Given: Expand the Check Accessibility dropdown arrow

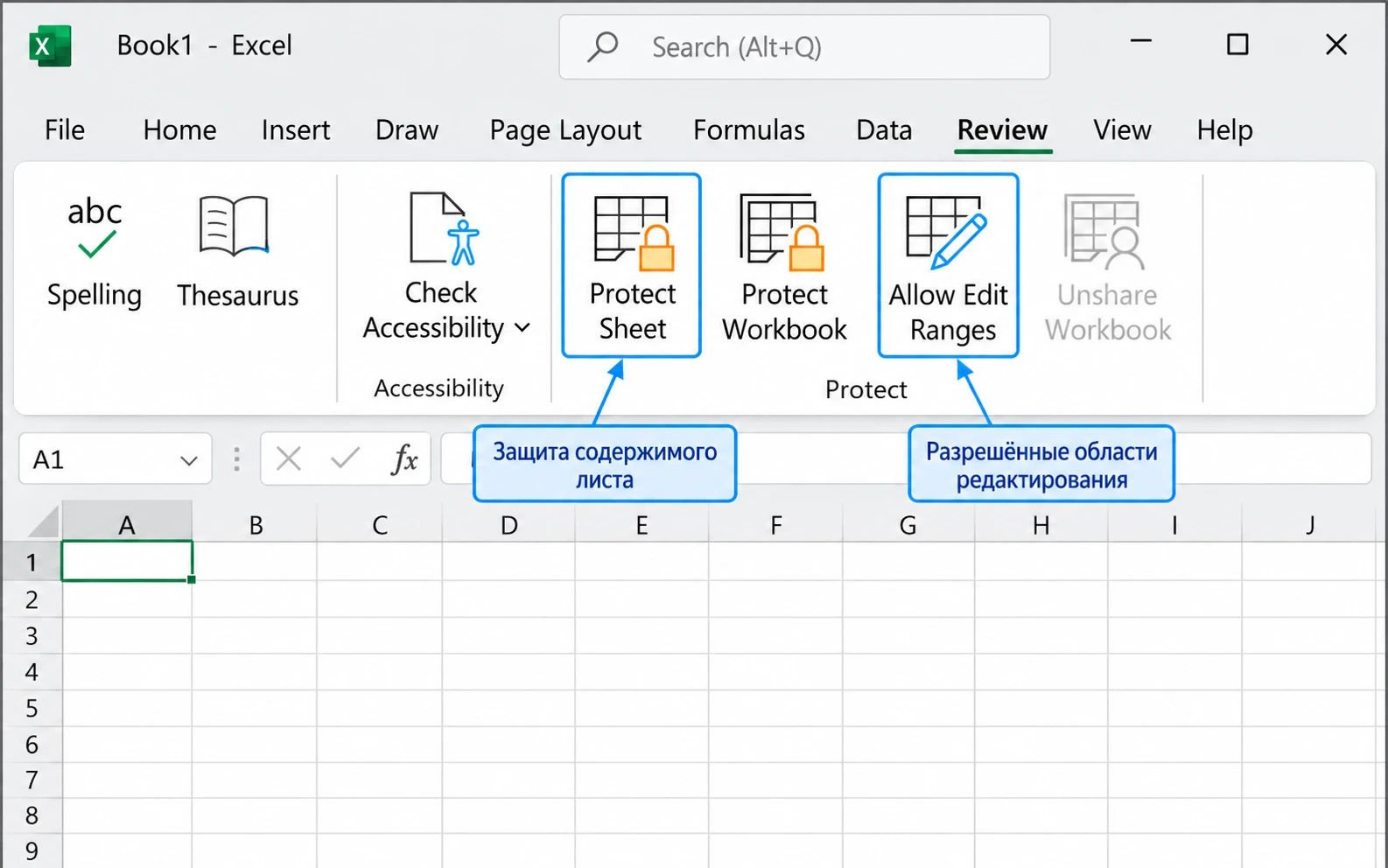Looking at the screenshot, I should (522, 328).
